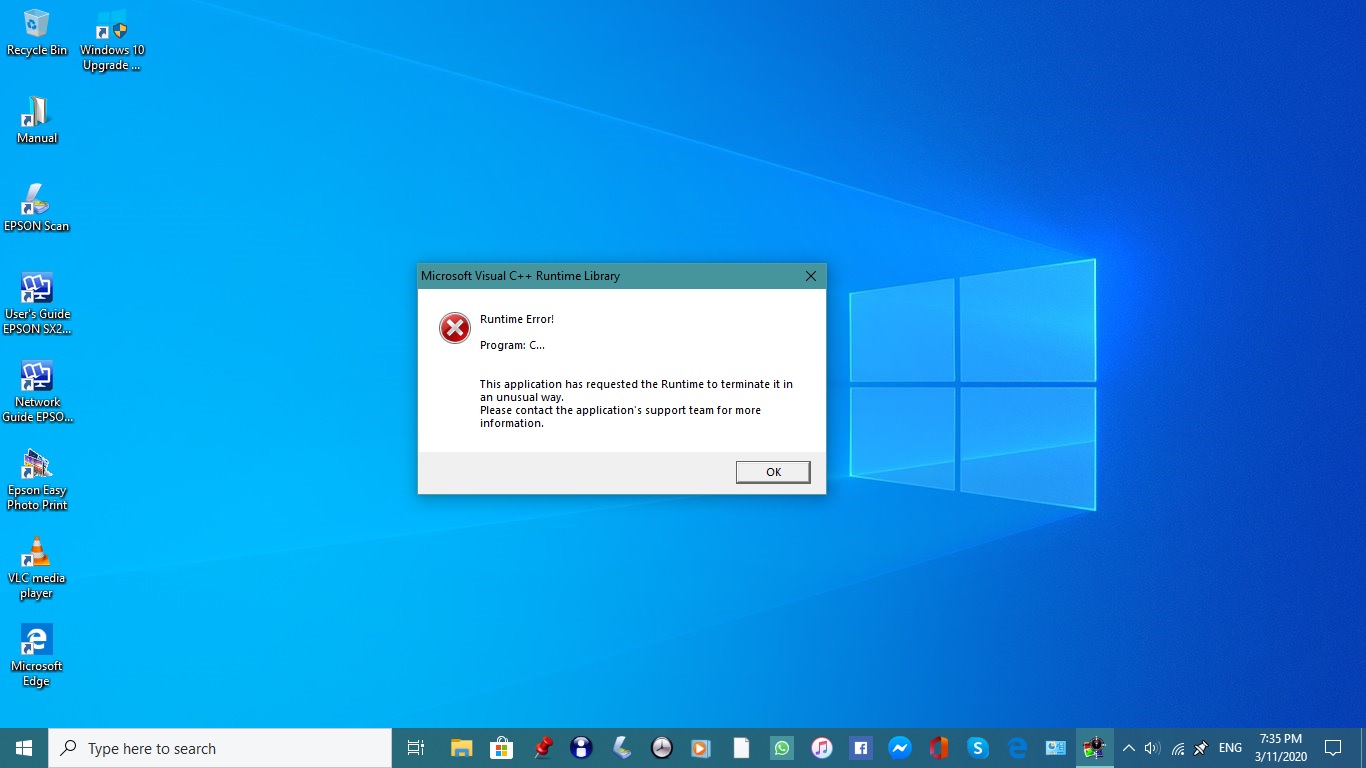Select the Manual desktop shortcut
Image resolution: width=1366 pixels, height=768 pixels.
pyautogui.click(x=37, y=120)
